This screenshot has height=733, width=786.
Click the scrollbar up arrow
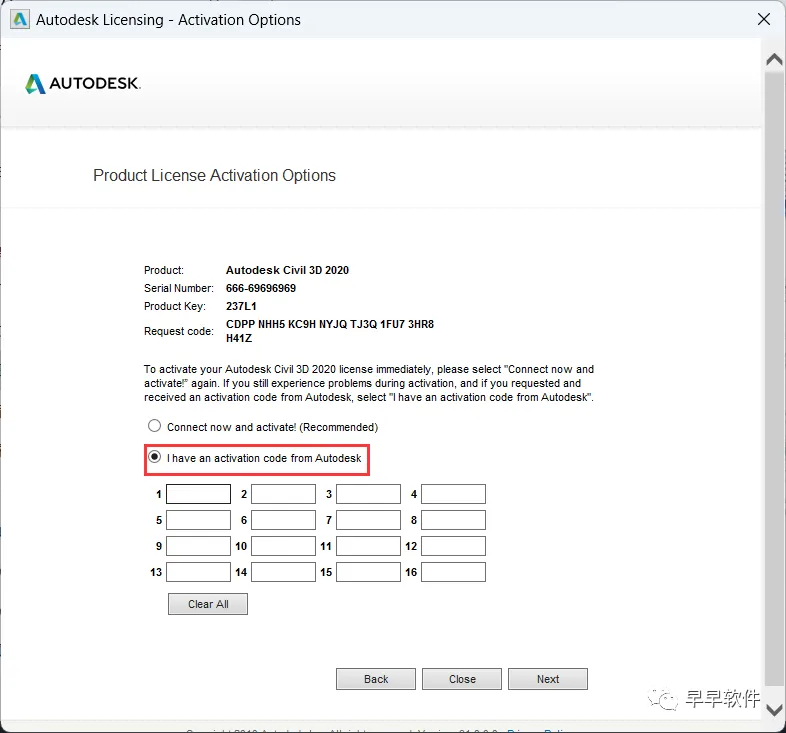[x=774, y=60]
